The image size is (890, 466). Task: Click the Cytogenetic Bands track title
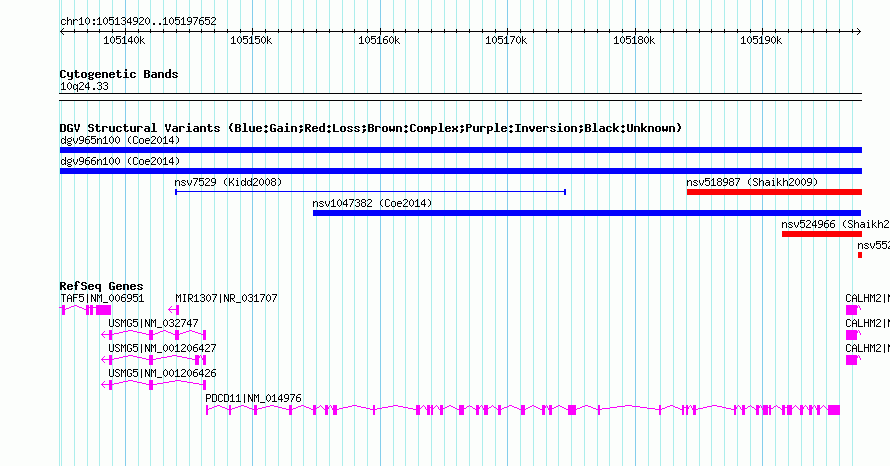click(x=119, y=74)
